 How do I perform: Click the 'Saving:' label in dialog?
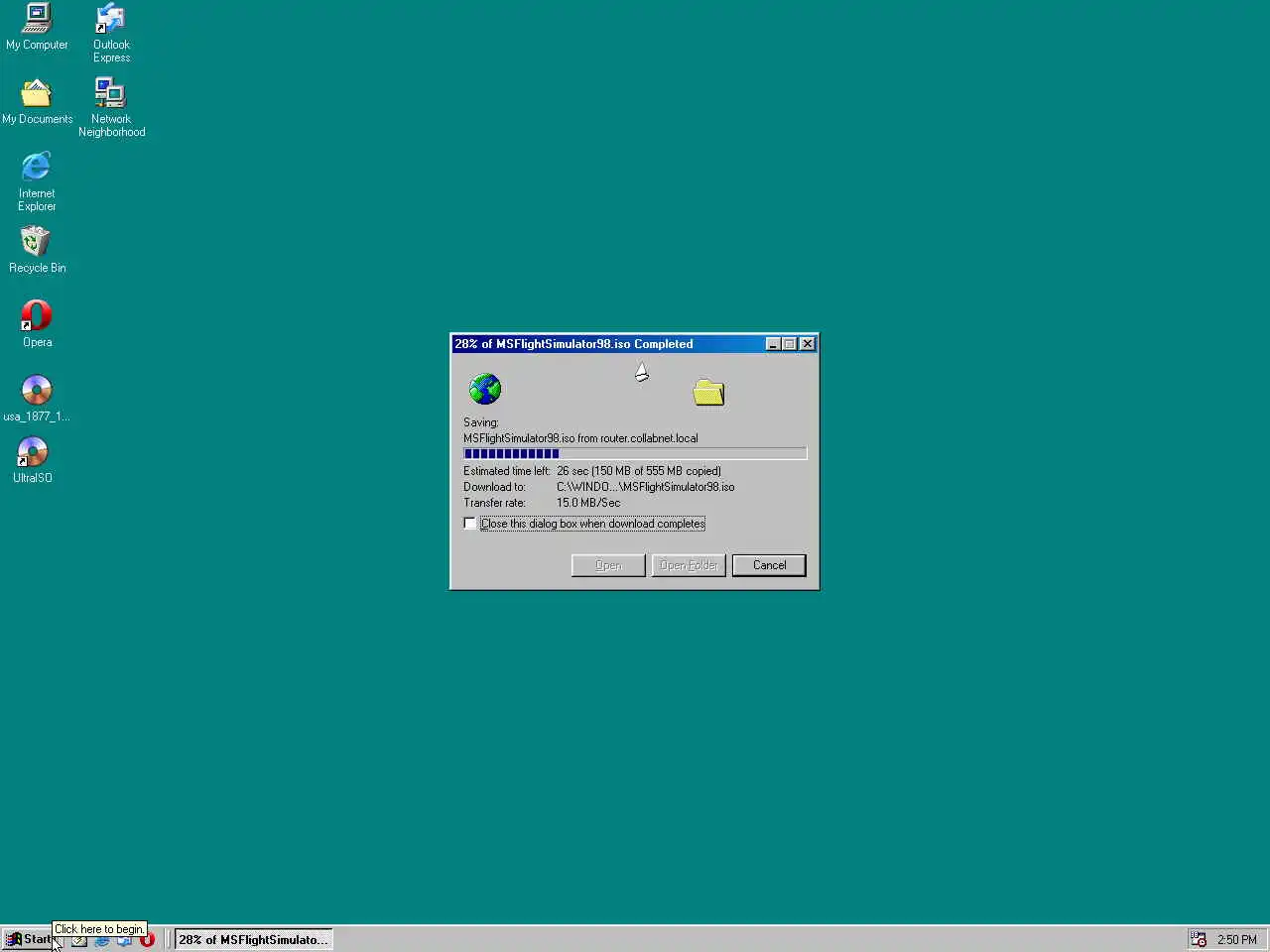pos(481,422)
